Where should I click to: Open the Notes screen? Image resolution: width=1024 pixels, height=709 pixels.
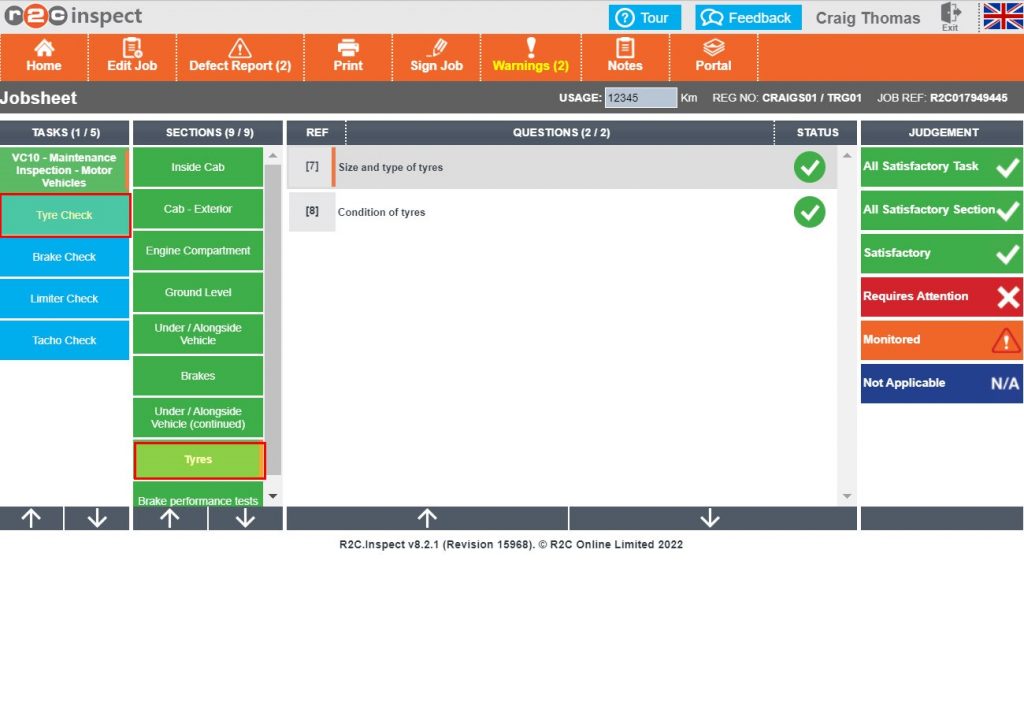625,57
